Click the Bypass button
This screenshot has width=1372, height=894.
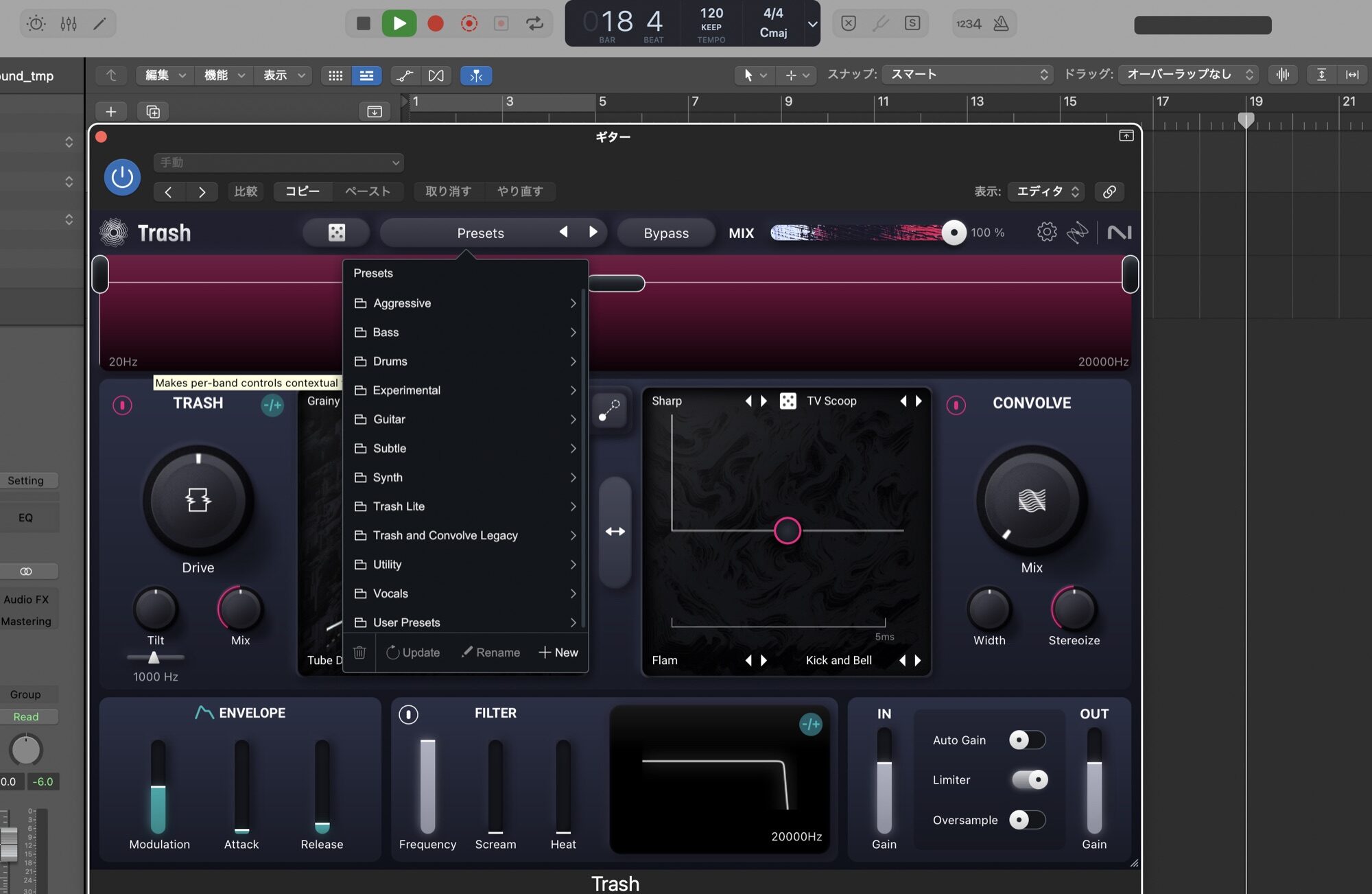(666, 233)
